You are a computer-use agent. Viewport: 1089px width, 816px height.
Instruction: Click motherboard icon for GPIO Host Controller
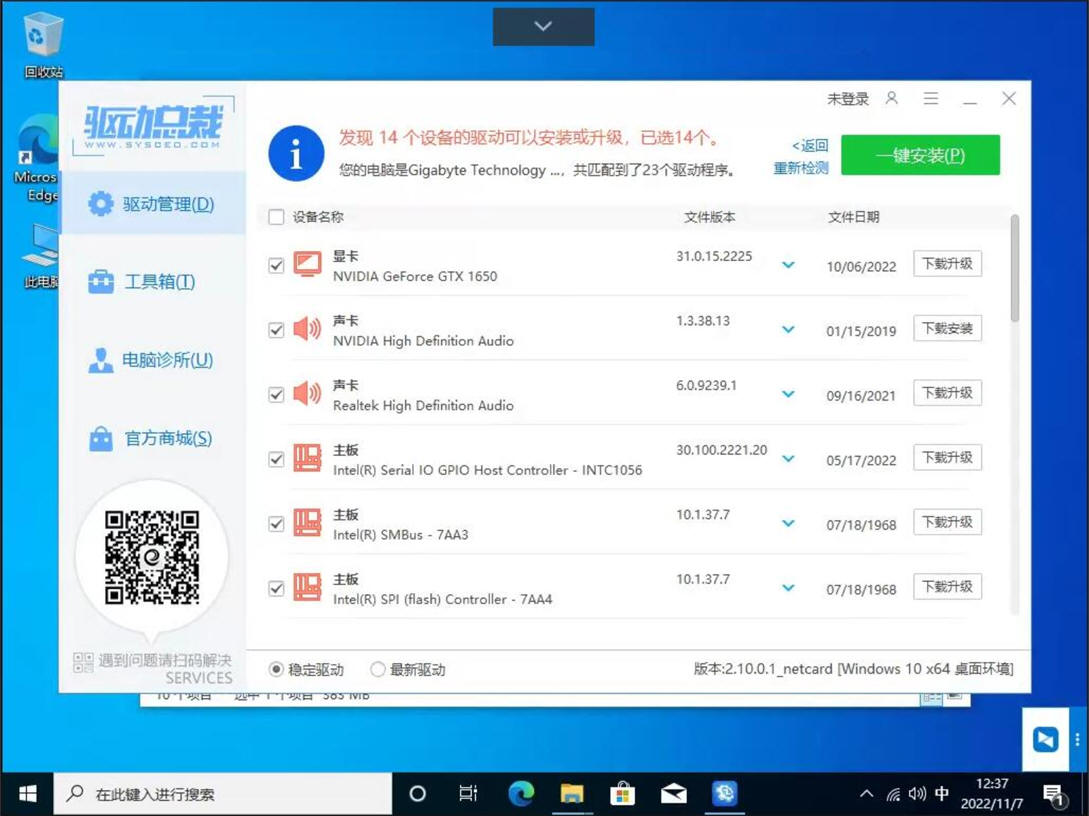(307, 458)
